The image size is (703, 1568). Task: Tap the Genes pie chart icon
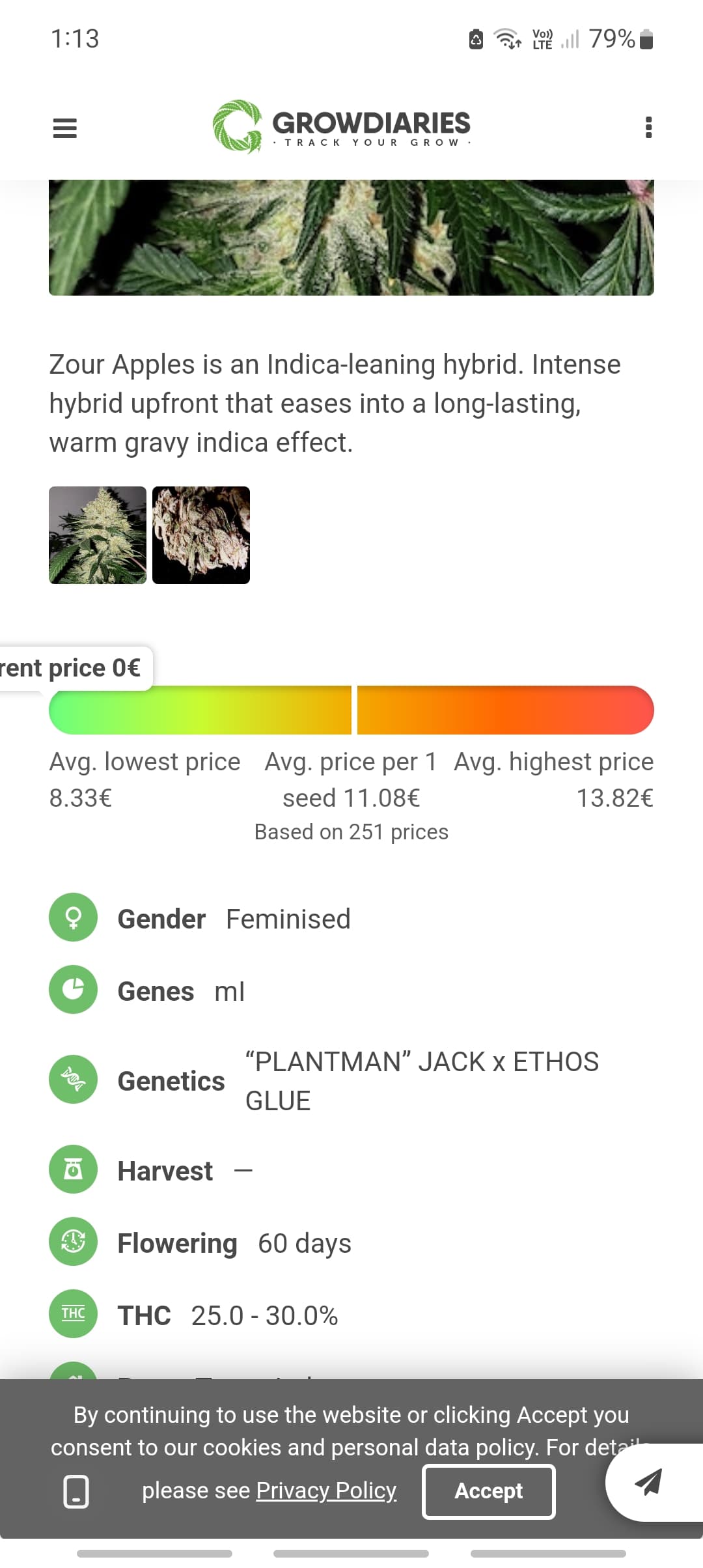click(74, 990)
